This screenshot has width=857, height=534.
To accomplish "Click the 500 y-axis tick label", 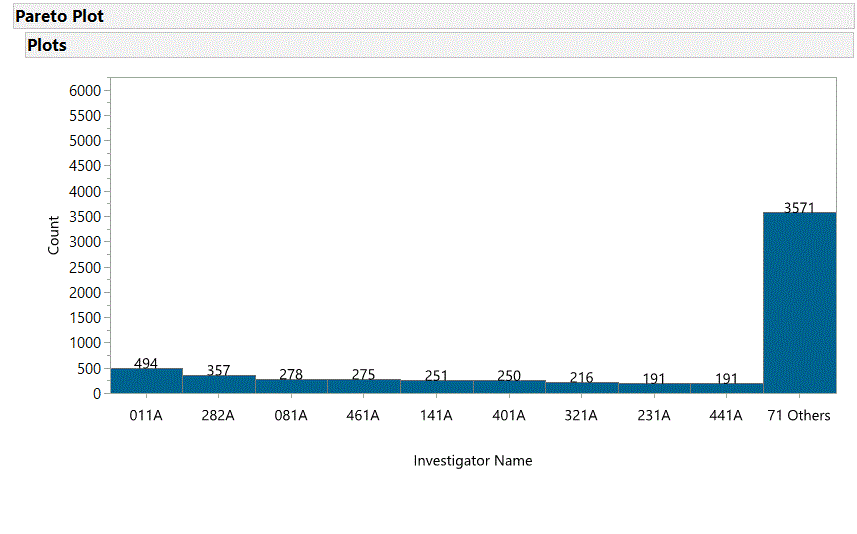I will tap(89, 369).
